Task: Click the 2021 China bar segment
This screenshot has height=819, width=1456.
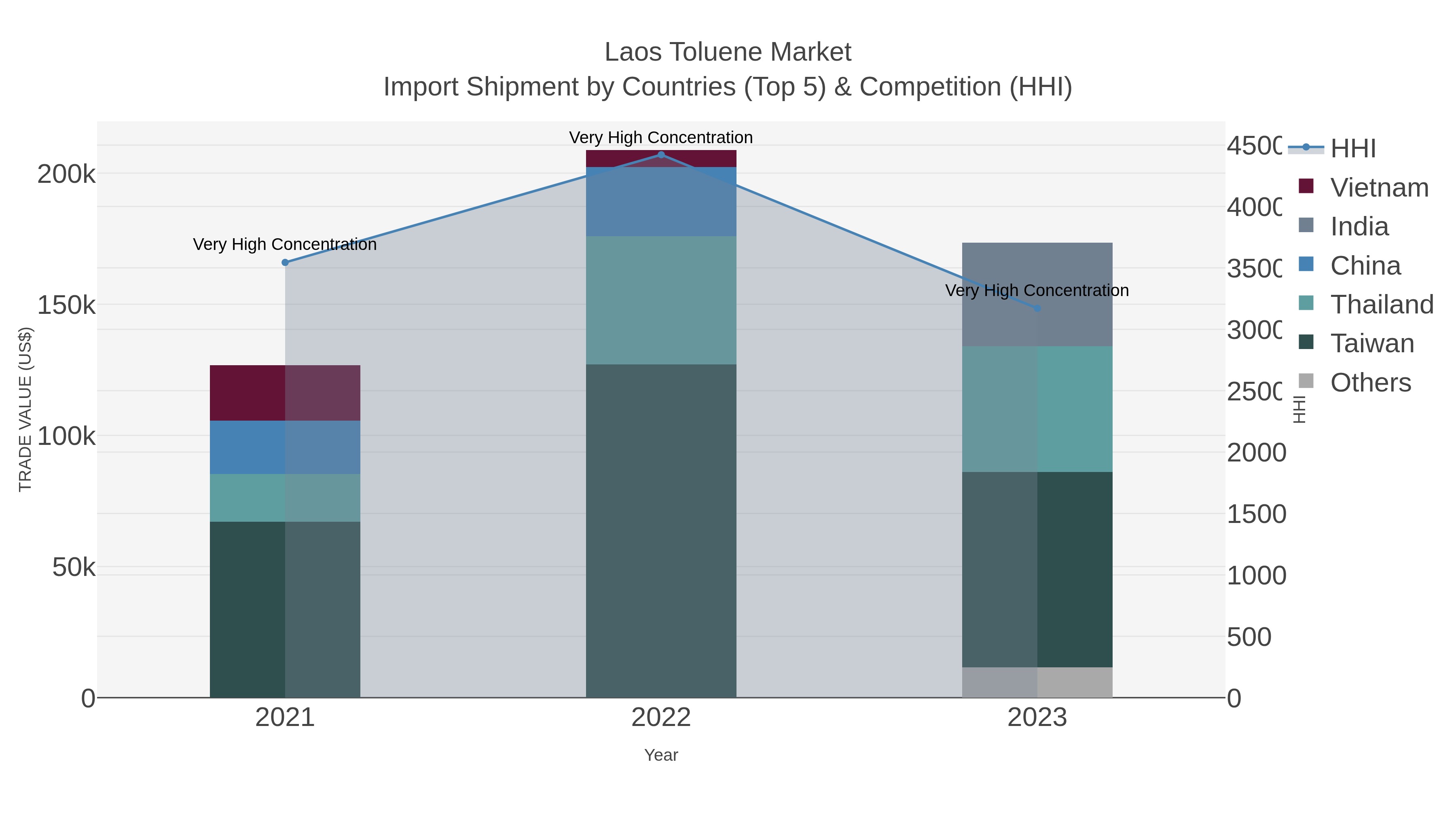Action: click(285, 447)
